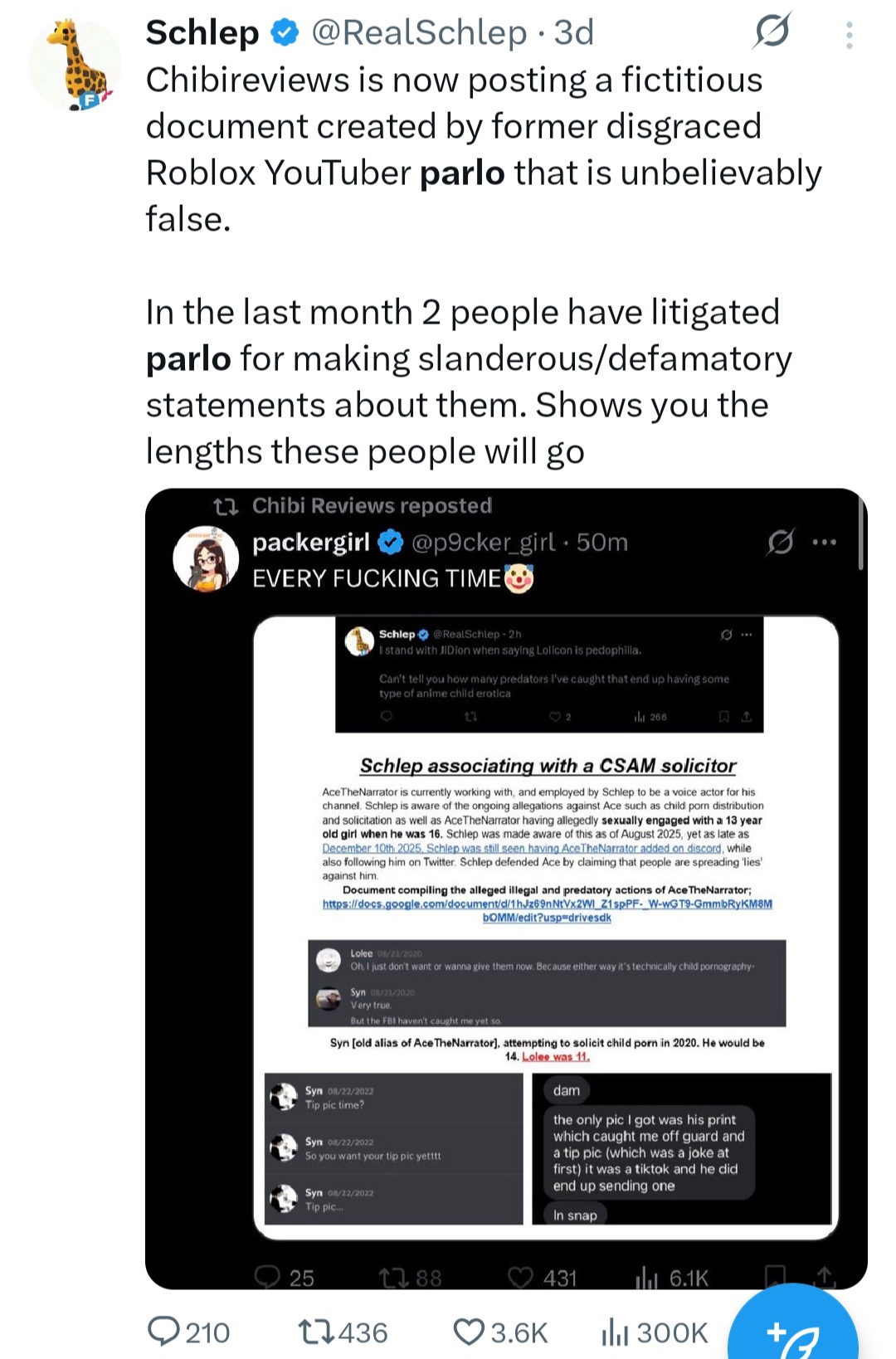Tap the Chibi Reviews reposted label in image
The height and width of the screenshot is (1359, 896).
pyautogui.click(x=371, y=505)
